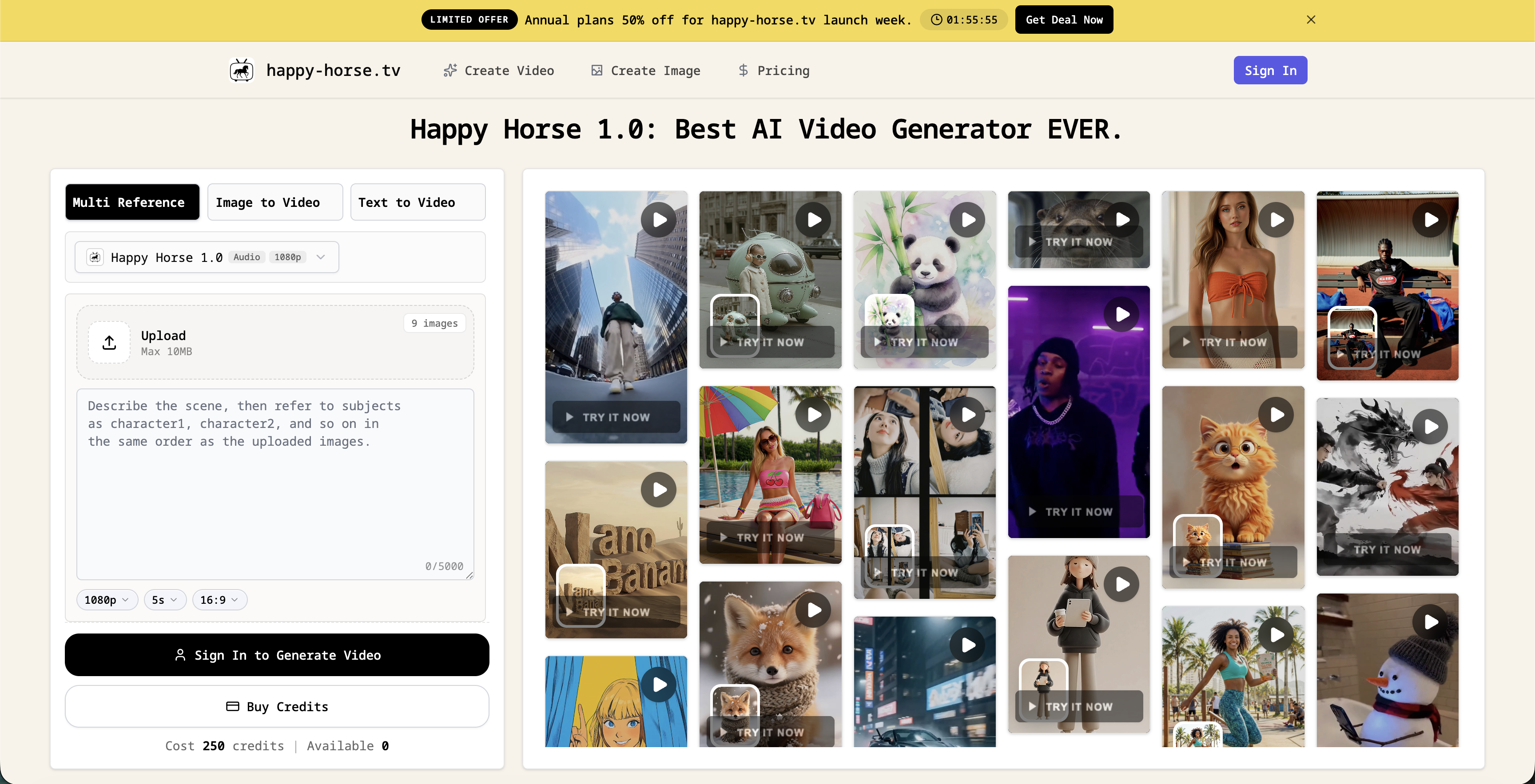Play the panda watercolor video
This screenshot has width=1535, height=784.
pos(968,220)
